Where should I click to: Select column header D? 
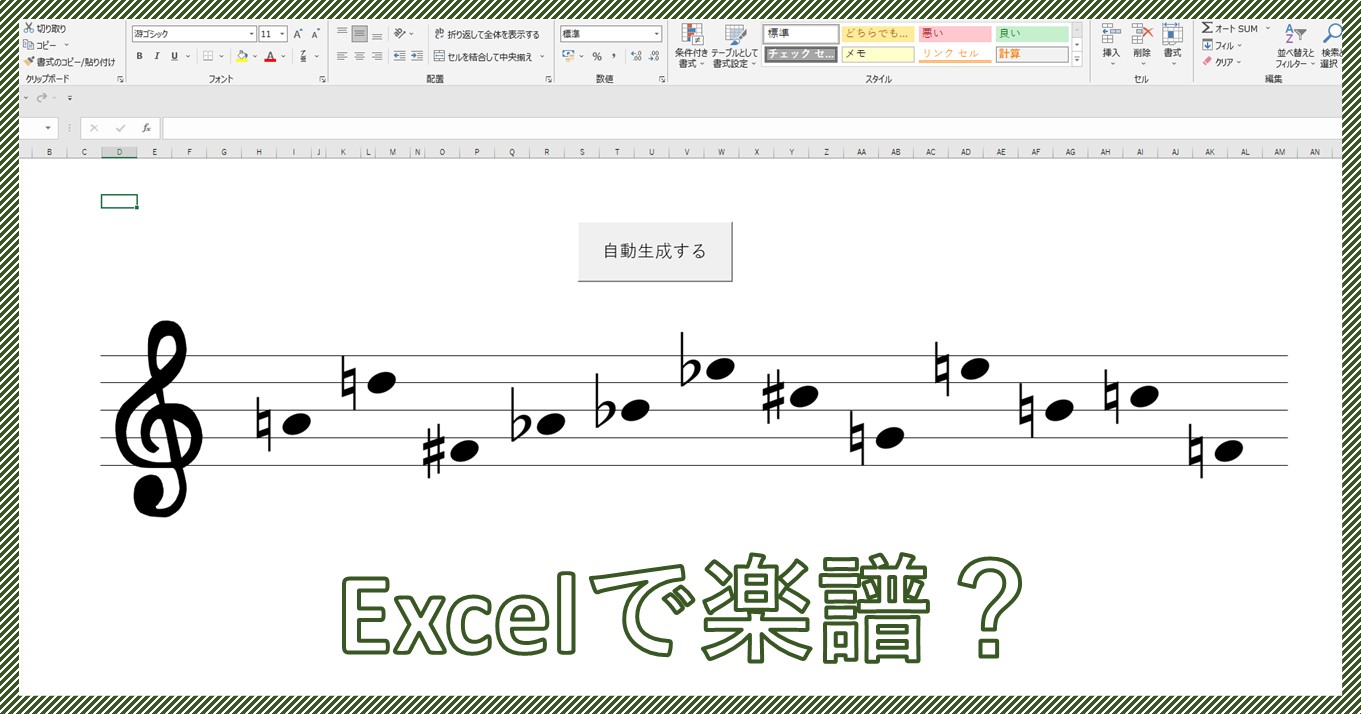point(119,152)
